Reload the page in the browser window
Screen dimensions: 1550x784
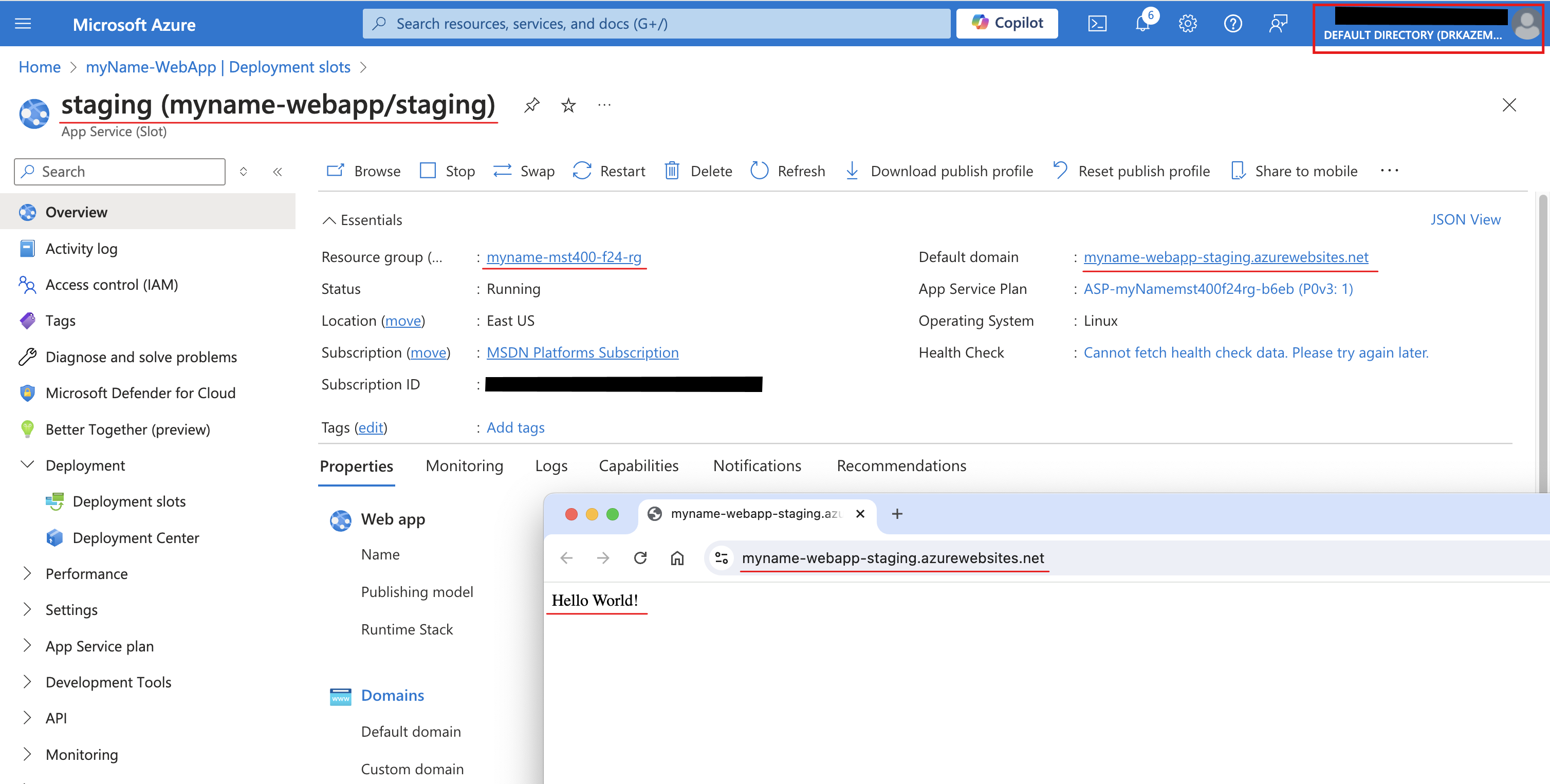click(640, 558)
